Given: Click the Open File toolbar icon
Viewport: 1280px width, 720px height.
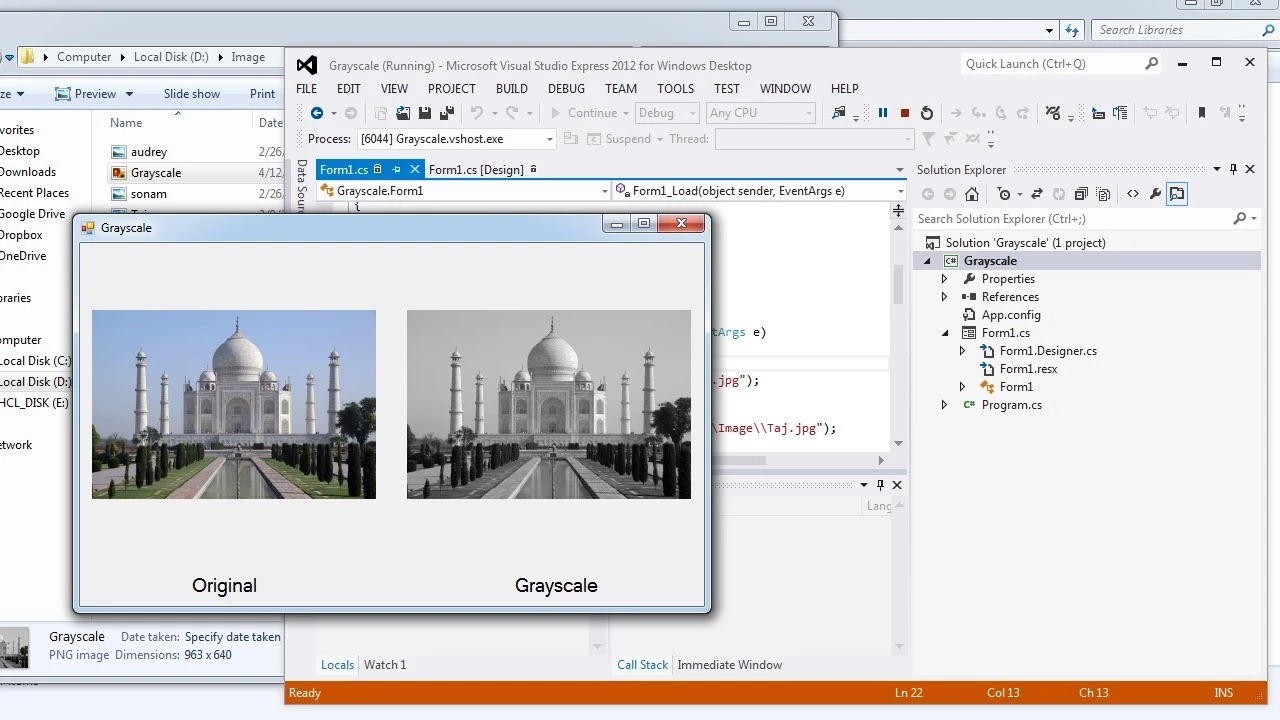Looking at the screenshot, I should click(403, 113).
